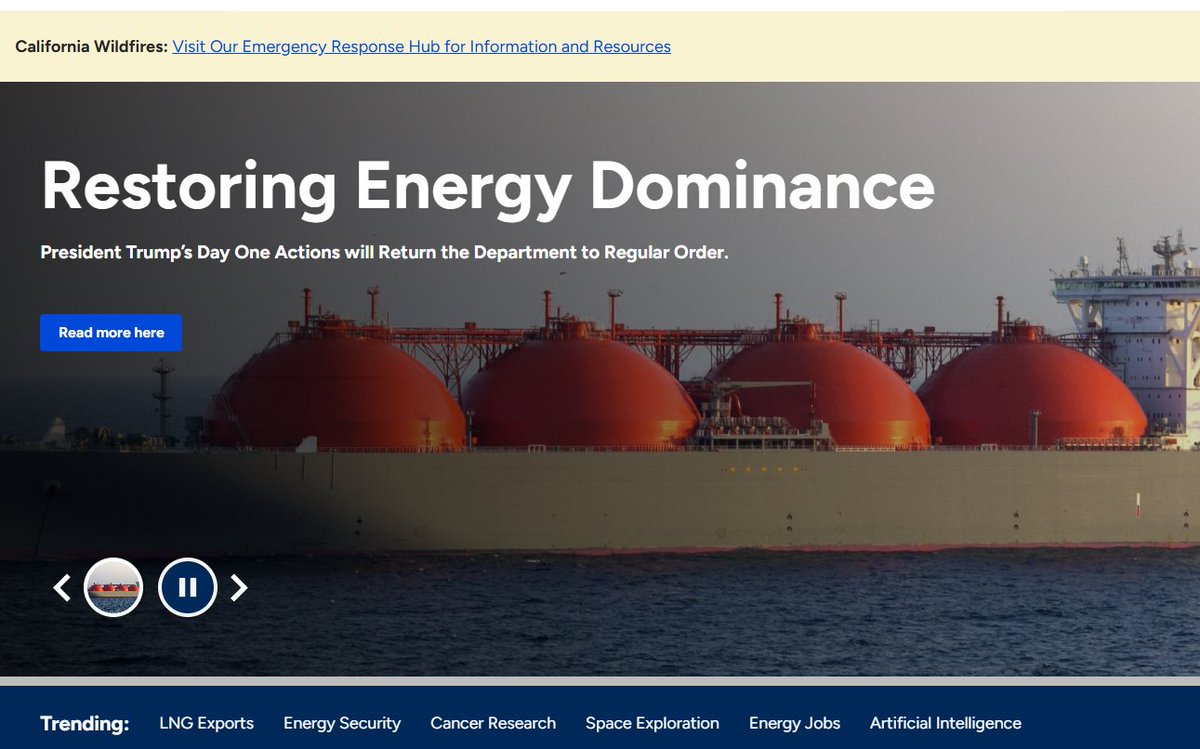
Task: Select the LNG tanker slide thumbnail
Action: coord(113,587)
